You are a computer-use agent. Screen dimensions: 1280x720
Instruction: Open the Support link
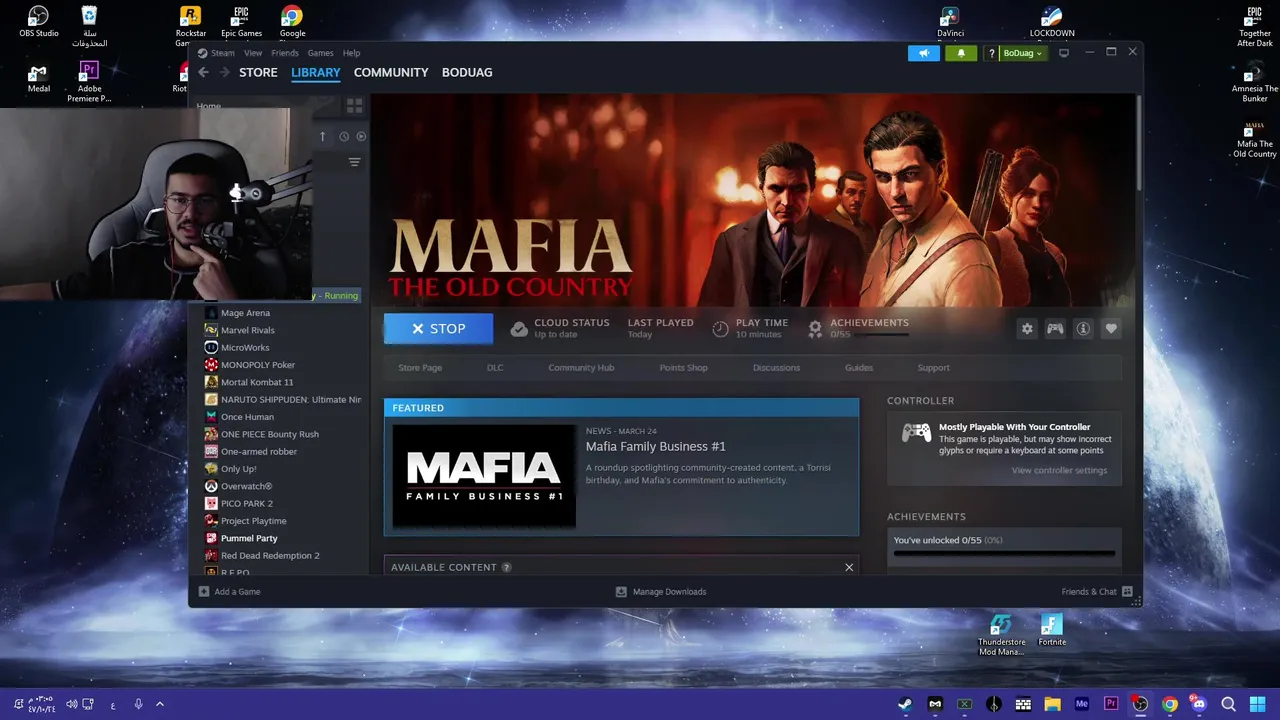934,368
